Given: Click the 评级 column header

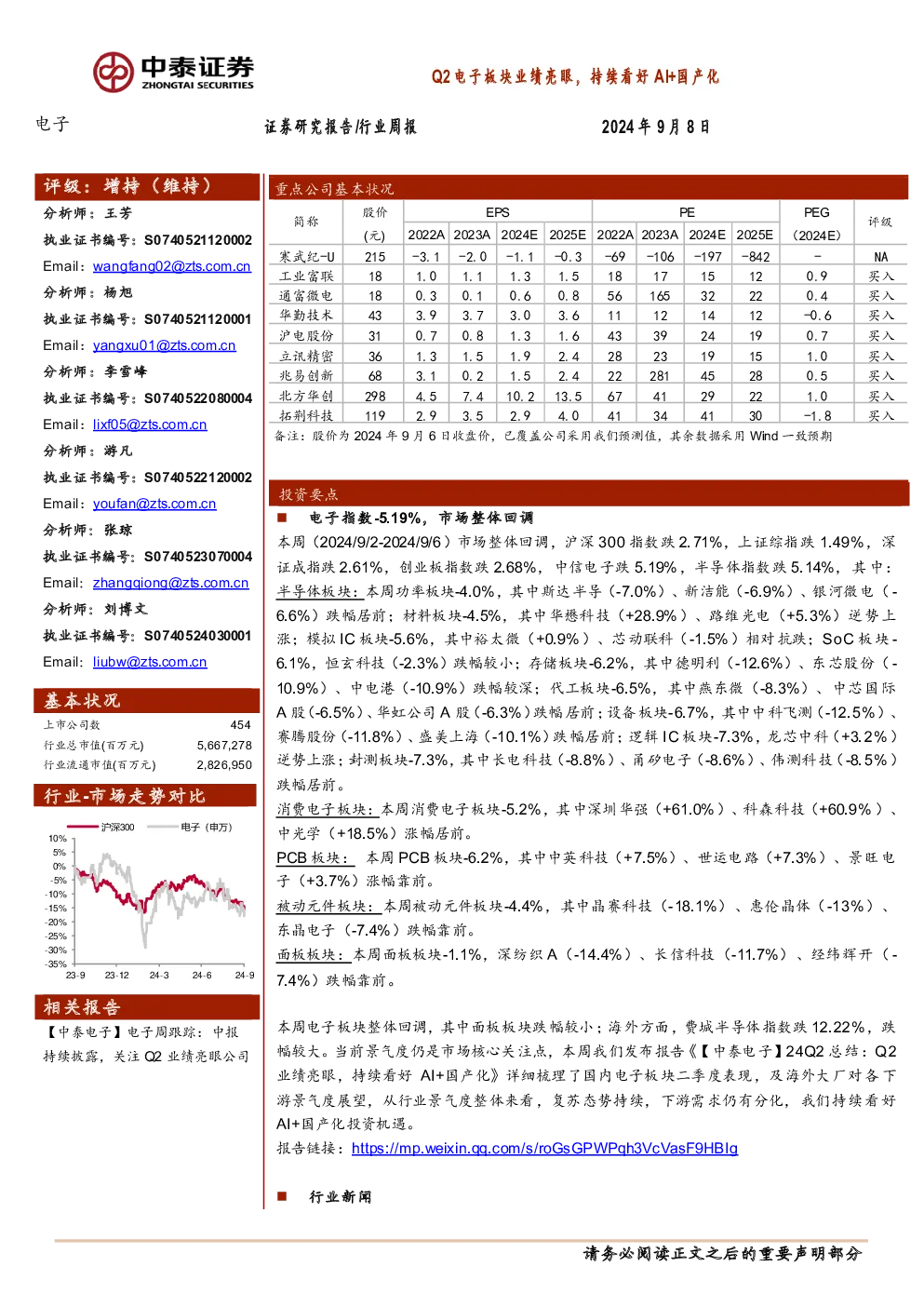Looking at the screenshot, I should [x=880, y=222].
